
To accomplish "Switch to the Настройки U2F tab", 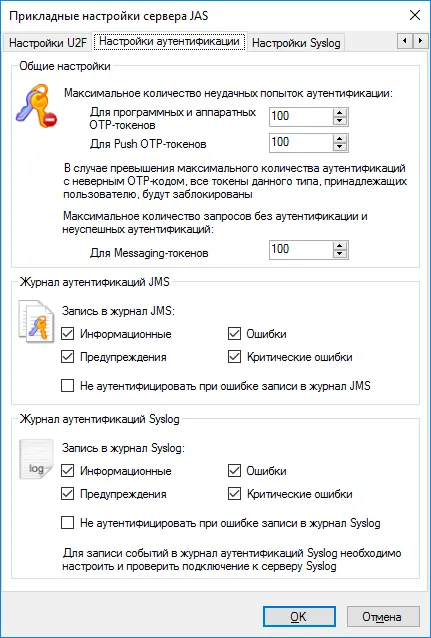I will [48, 43].
